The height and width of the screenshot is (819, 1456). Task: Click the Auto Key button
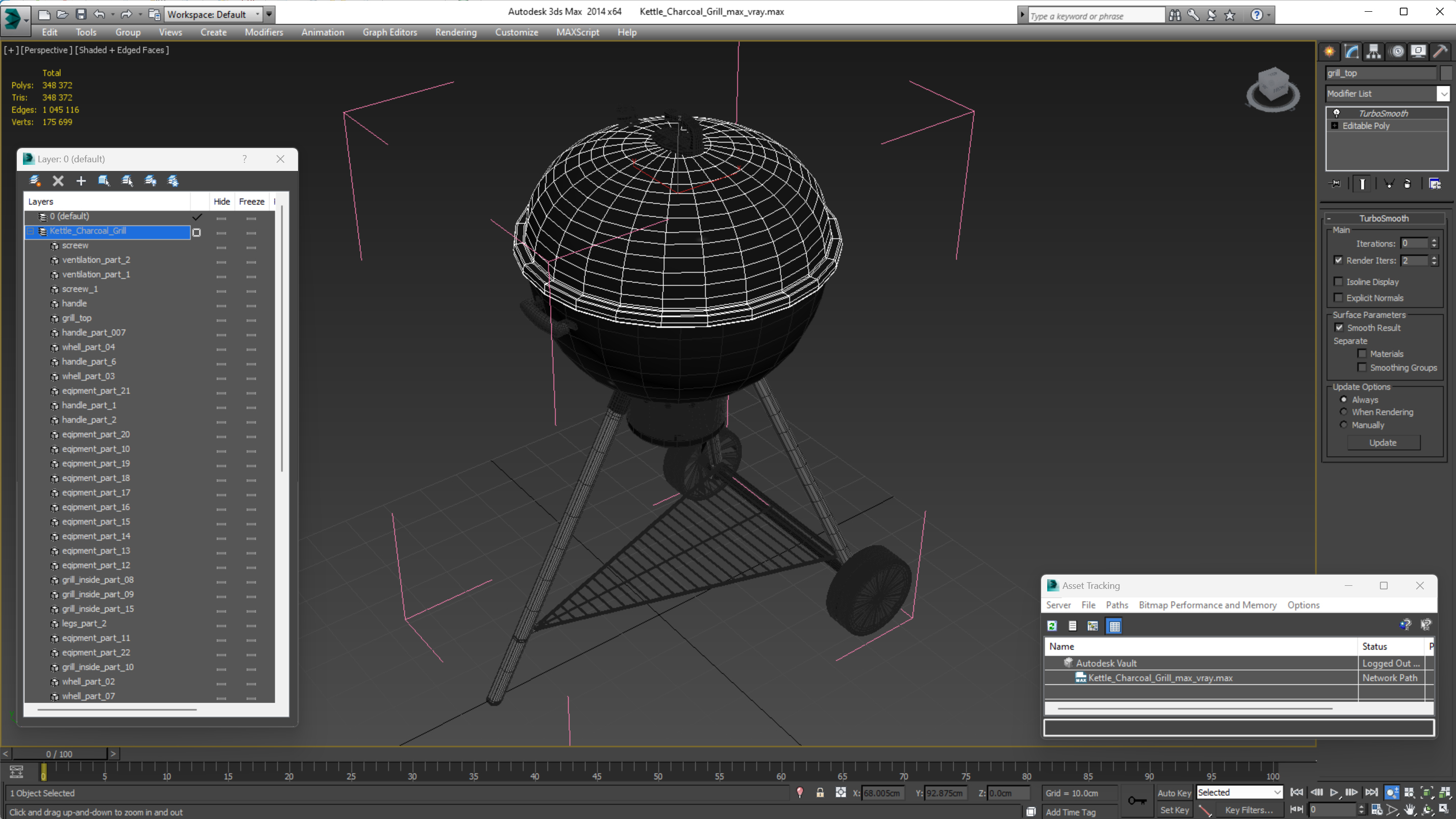pyautogui.click(x=1174, y=793)
